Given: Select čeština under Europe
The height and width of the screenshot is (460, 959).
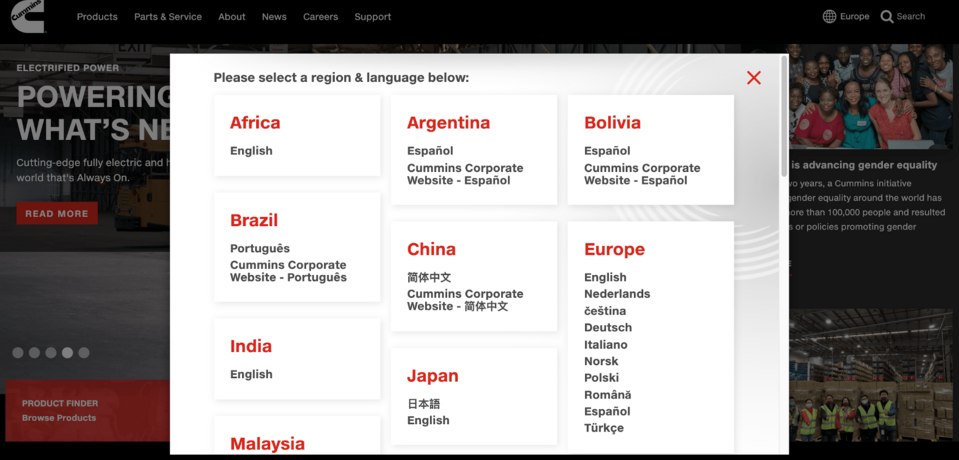Looking at the screenshot, I should point(605,311).
